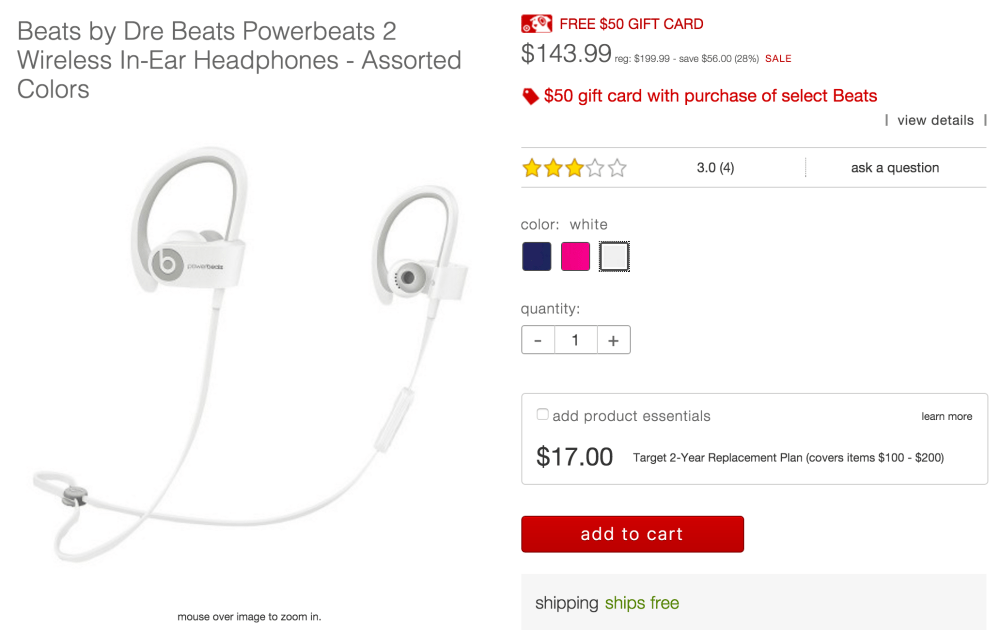Select the pink color swatch
Screen dimensions: 1000x630
click(x=575, y=256)
